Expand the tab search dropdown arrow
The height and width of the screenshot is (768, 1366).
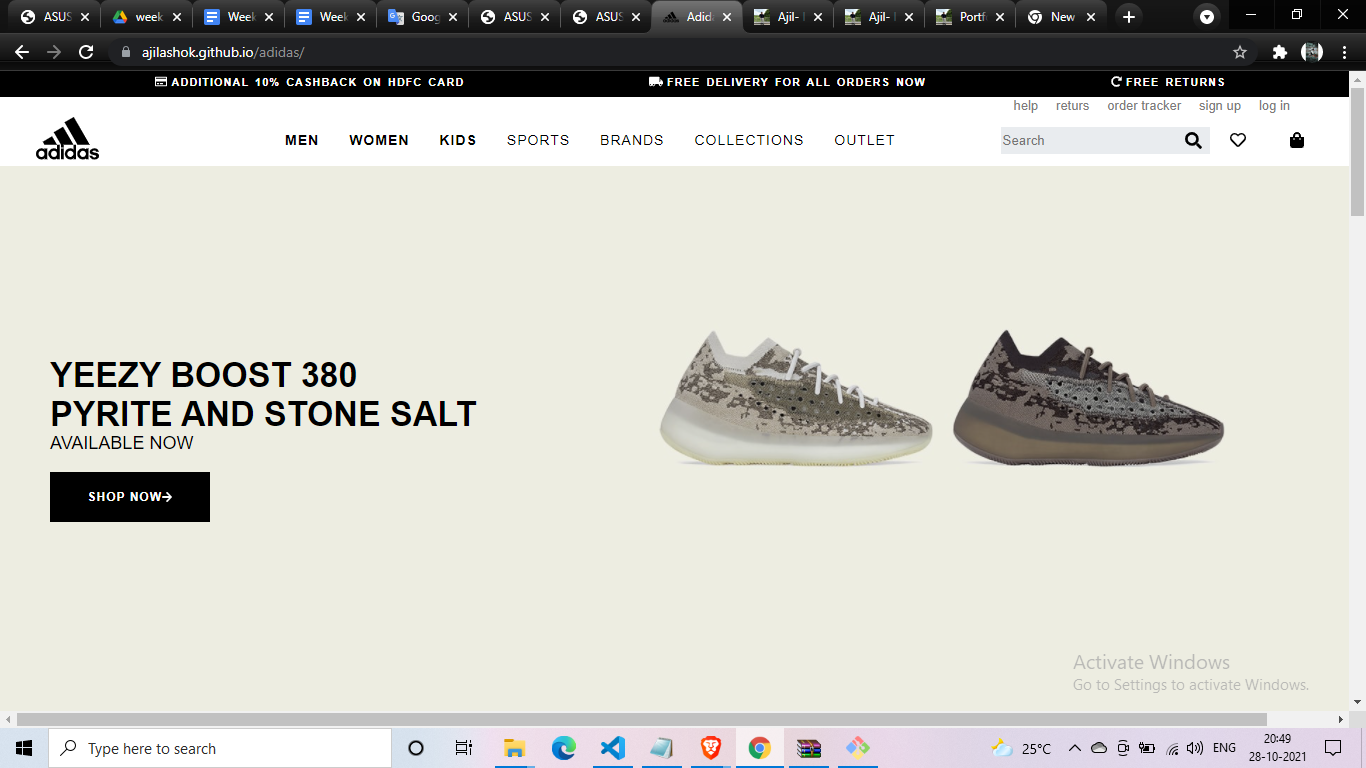click(1207, 17)
